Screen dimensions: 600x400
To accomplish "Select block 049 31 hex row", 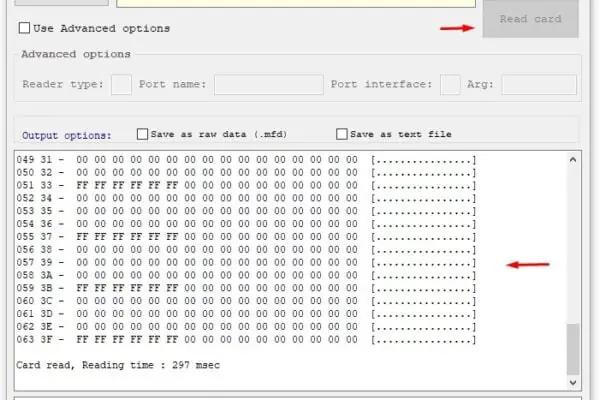I will point(246,160).
